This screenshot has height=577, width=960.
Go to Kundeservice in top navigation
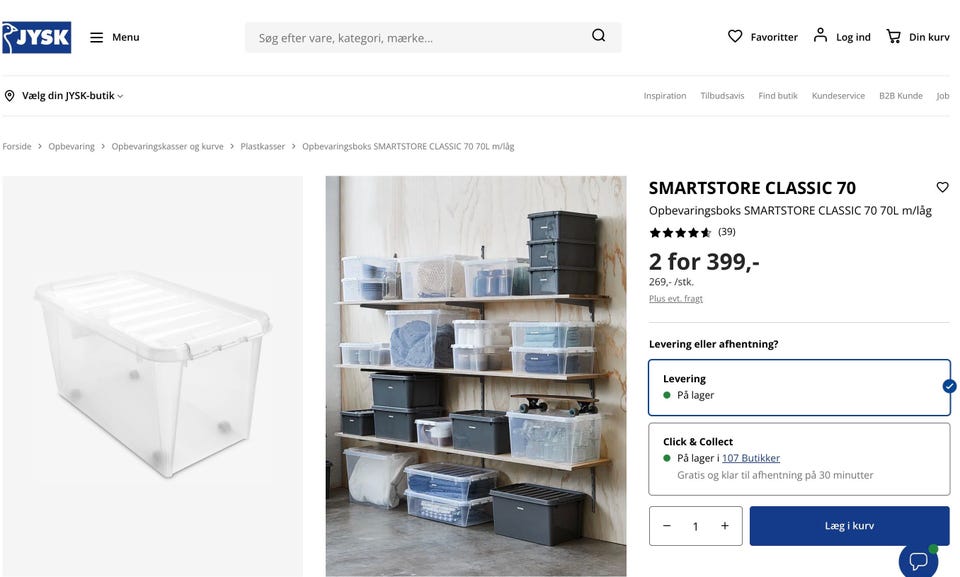pyautogui.click(x=838, y=96)
